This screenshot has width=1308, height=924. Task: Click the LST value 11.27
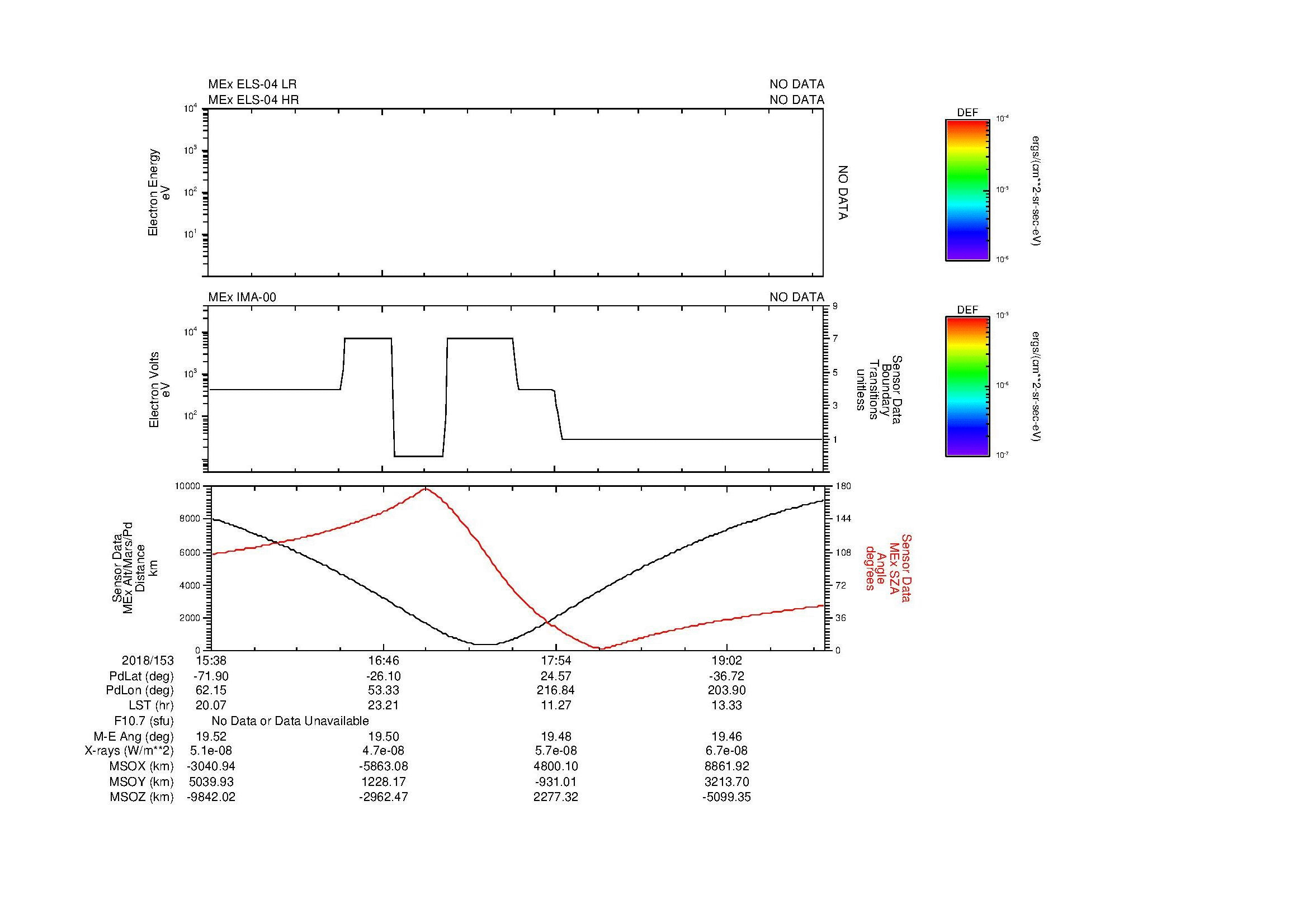pos(556,705)
